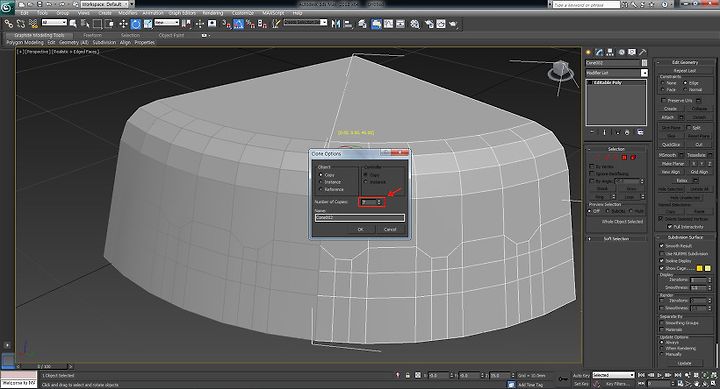Switch to the Modify command panel
The image size is (720, 389).
[599, 52]
